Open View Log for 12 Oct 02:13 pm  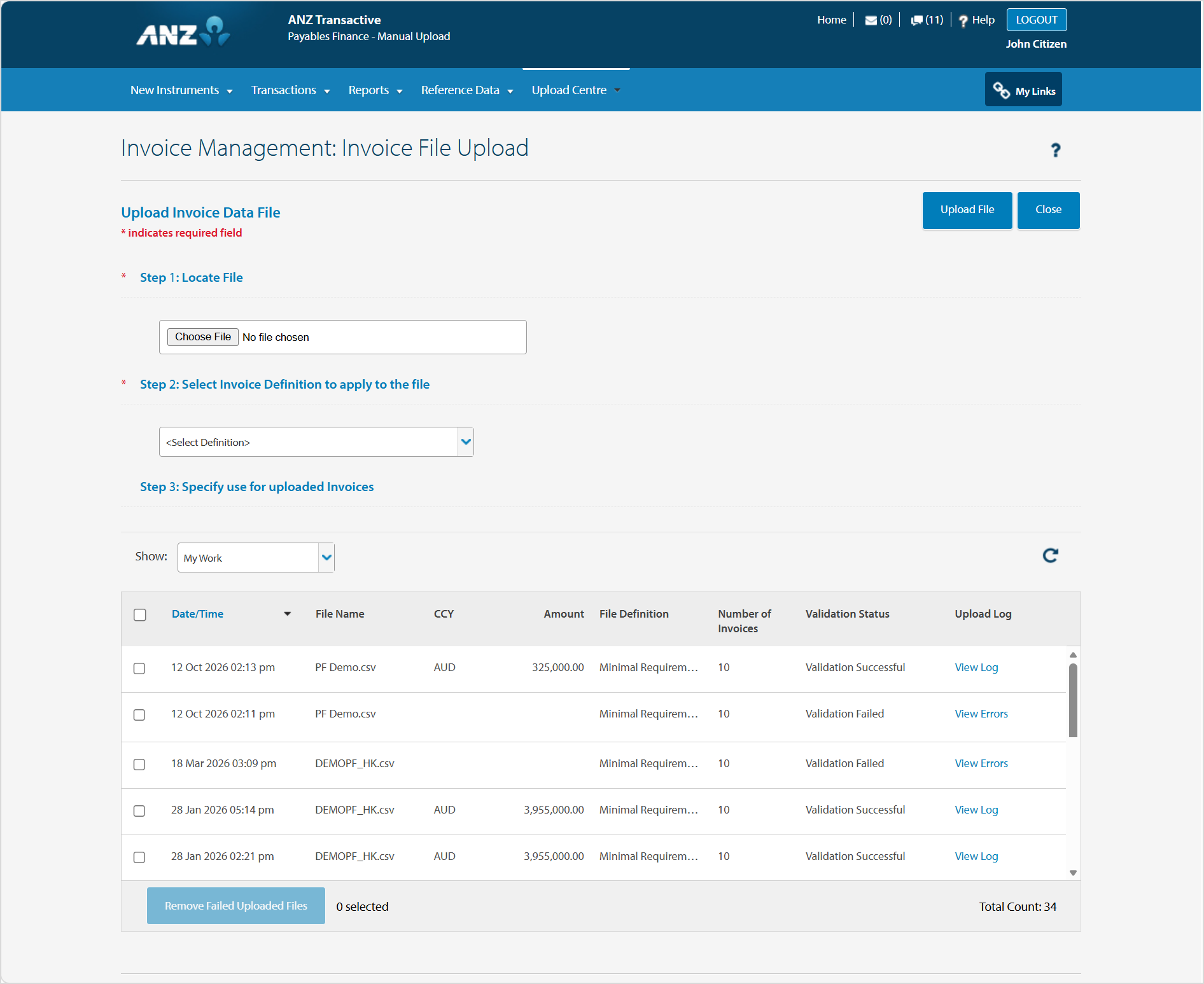point(976,668)
